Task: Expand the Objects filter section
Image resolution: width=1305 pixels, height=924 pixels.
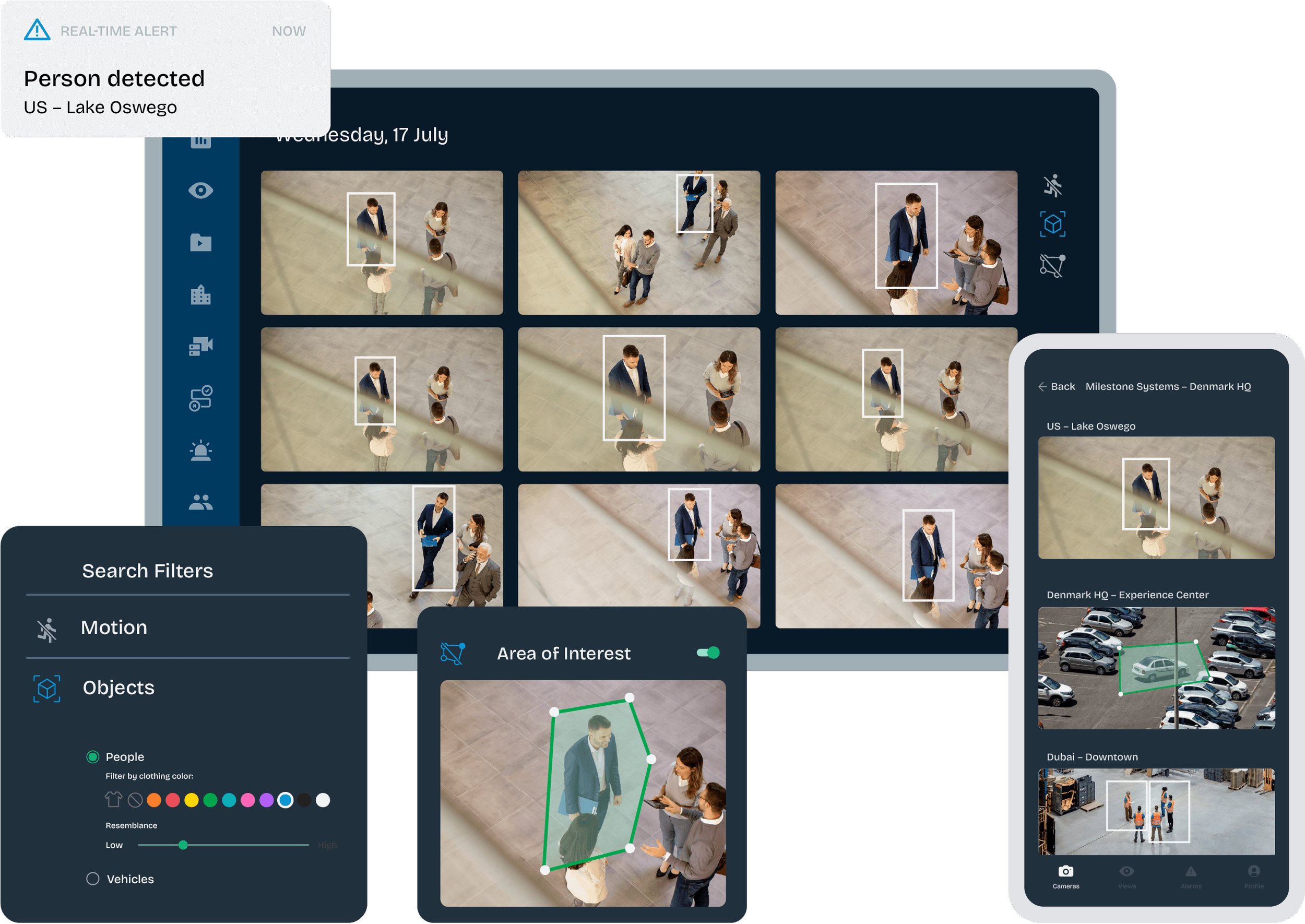Action: click(x=118, y=688)
